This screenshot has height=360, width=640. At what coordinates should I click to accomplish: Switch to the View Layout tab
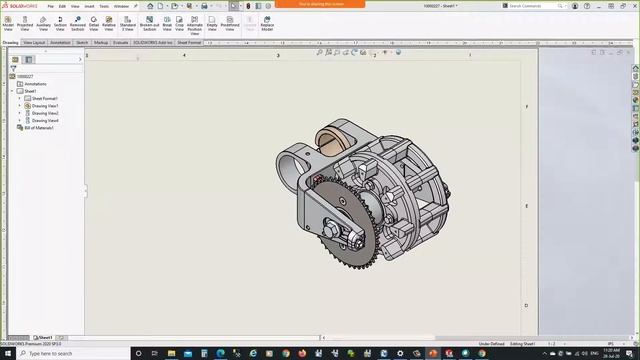click(34, 42)
